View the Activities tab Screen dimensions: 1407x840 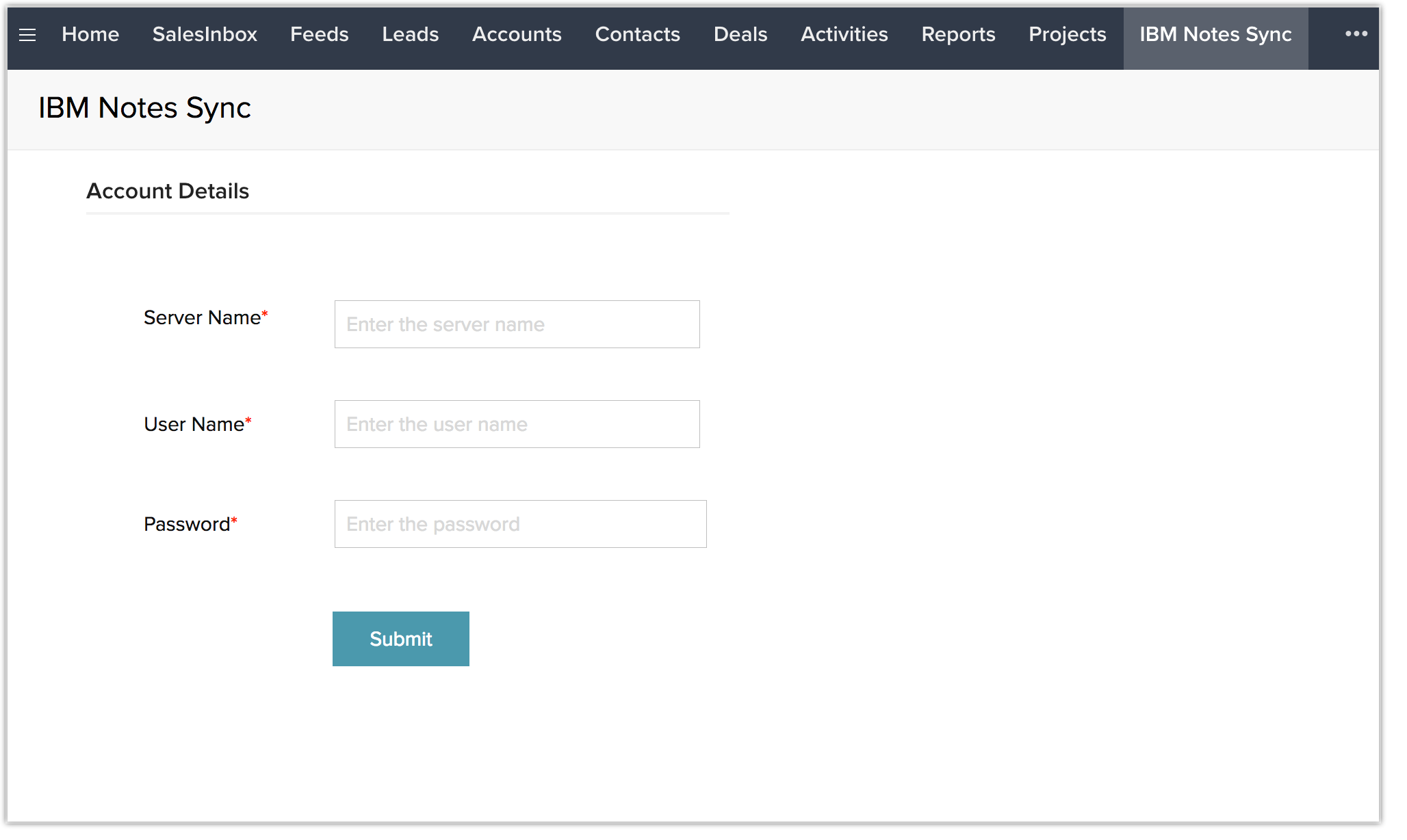pyautogui.click(x=844, y=35)
